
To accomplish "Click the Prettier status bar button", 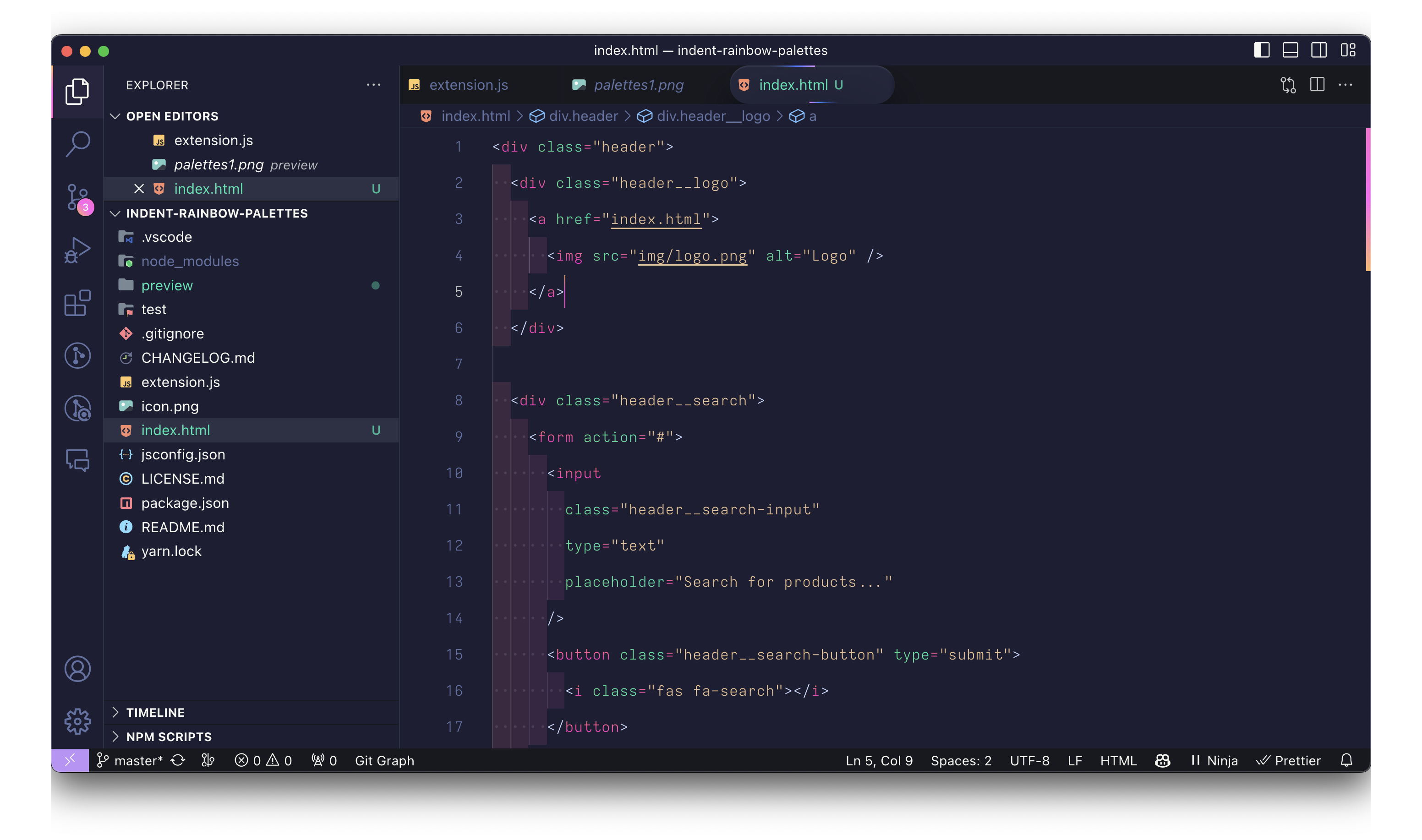I will [x=1288, y=760].
